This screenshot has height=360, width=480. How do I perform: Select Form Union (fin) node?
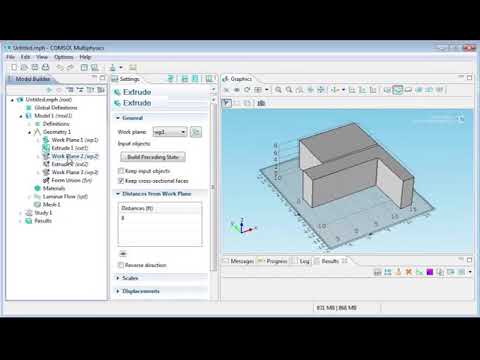click(x=67, y=180)
